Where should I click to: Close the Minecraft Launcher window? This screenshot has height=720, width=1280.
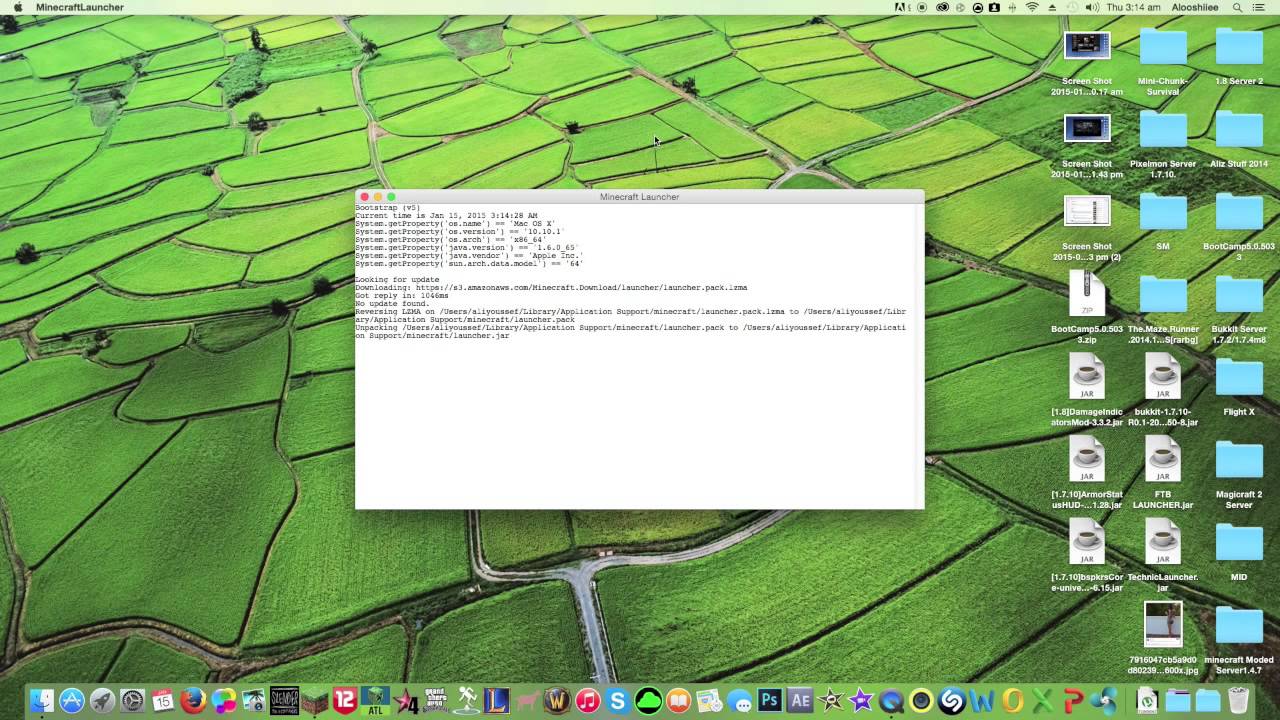pyautogui.click(x=365, y=197)
